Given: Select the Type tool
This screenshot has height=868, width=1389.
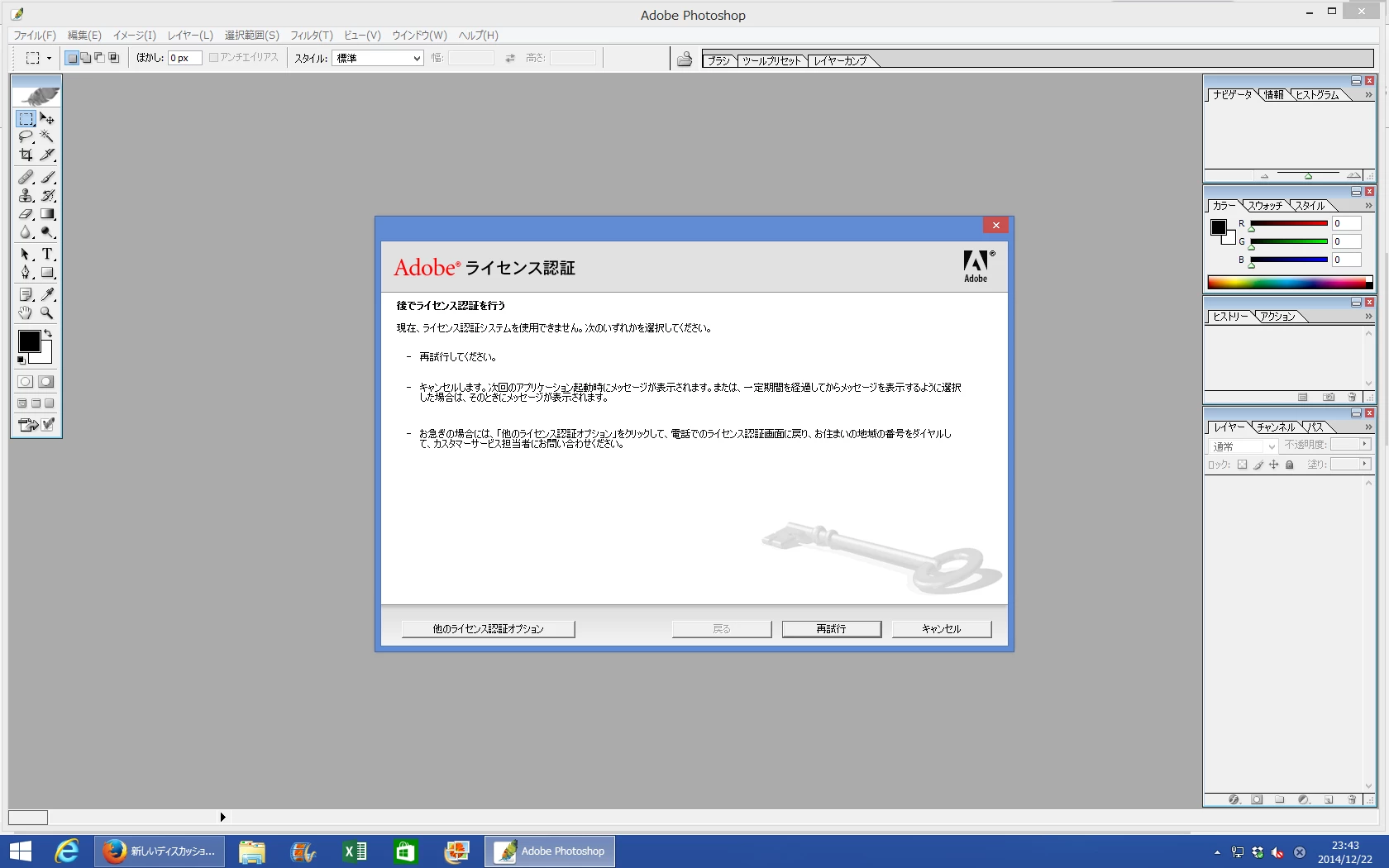Looking at the screenshot, I should tap(47, 255).
